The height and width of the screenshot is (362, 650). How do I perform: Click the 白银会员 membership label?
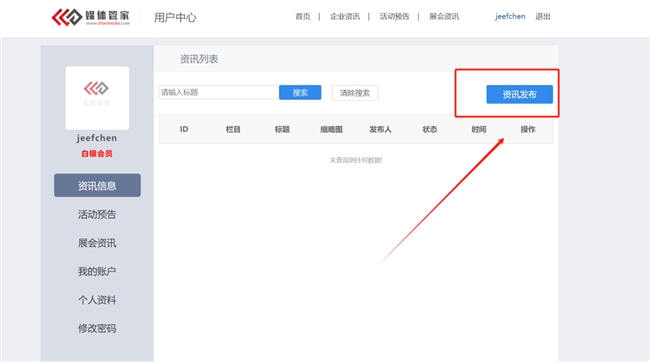click(x=97, y=154)
